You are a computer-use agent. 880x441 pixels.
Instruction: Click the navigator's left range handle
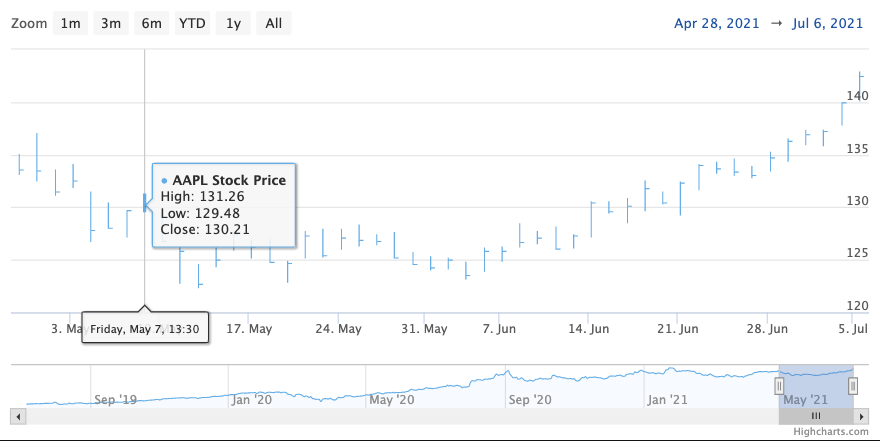[779, 385]
